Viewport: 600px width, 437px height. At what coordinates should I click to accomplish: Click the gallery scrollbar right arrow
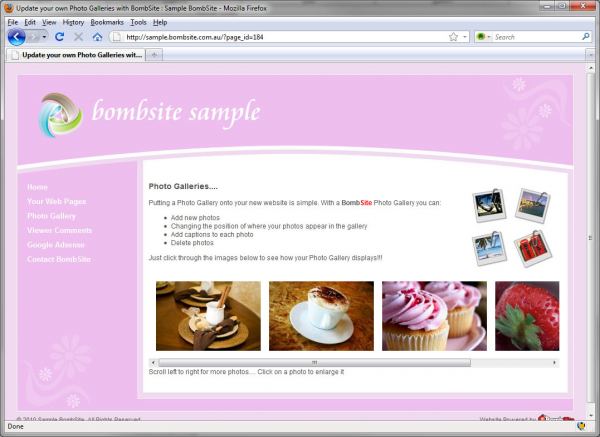tap(554, 362)
